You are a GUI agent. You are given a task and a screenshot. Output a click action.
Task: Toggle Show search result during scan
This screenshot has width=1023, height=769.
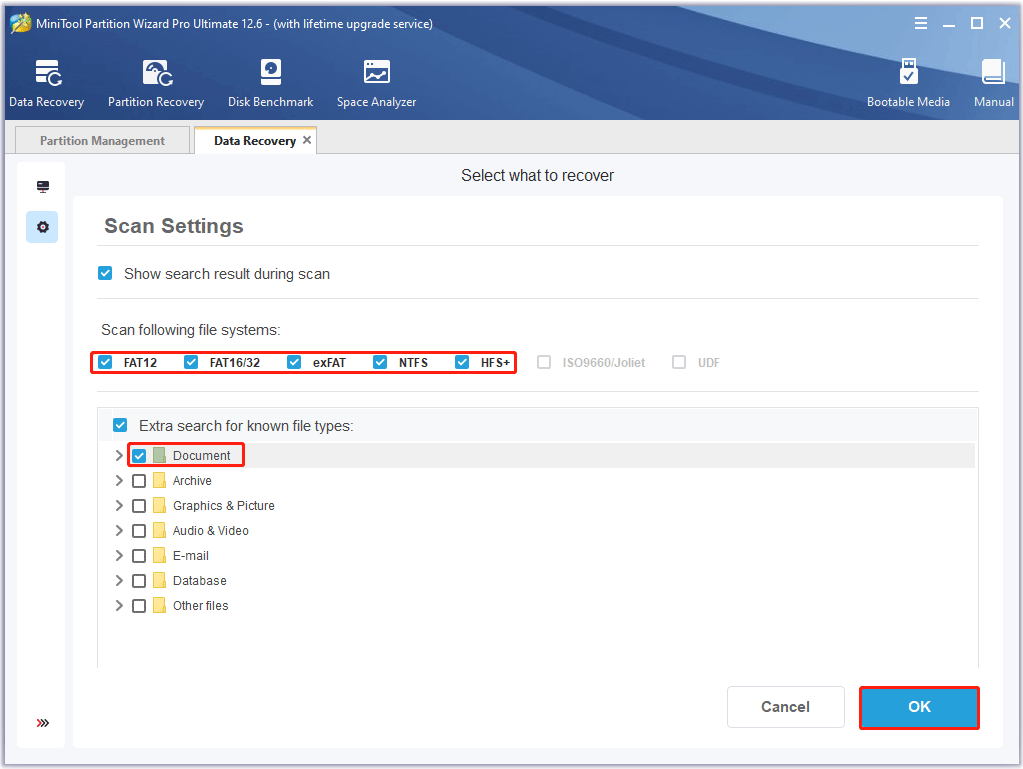point(105,273)
